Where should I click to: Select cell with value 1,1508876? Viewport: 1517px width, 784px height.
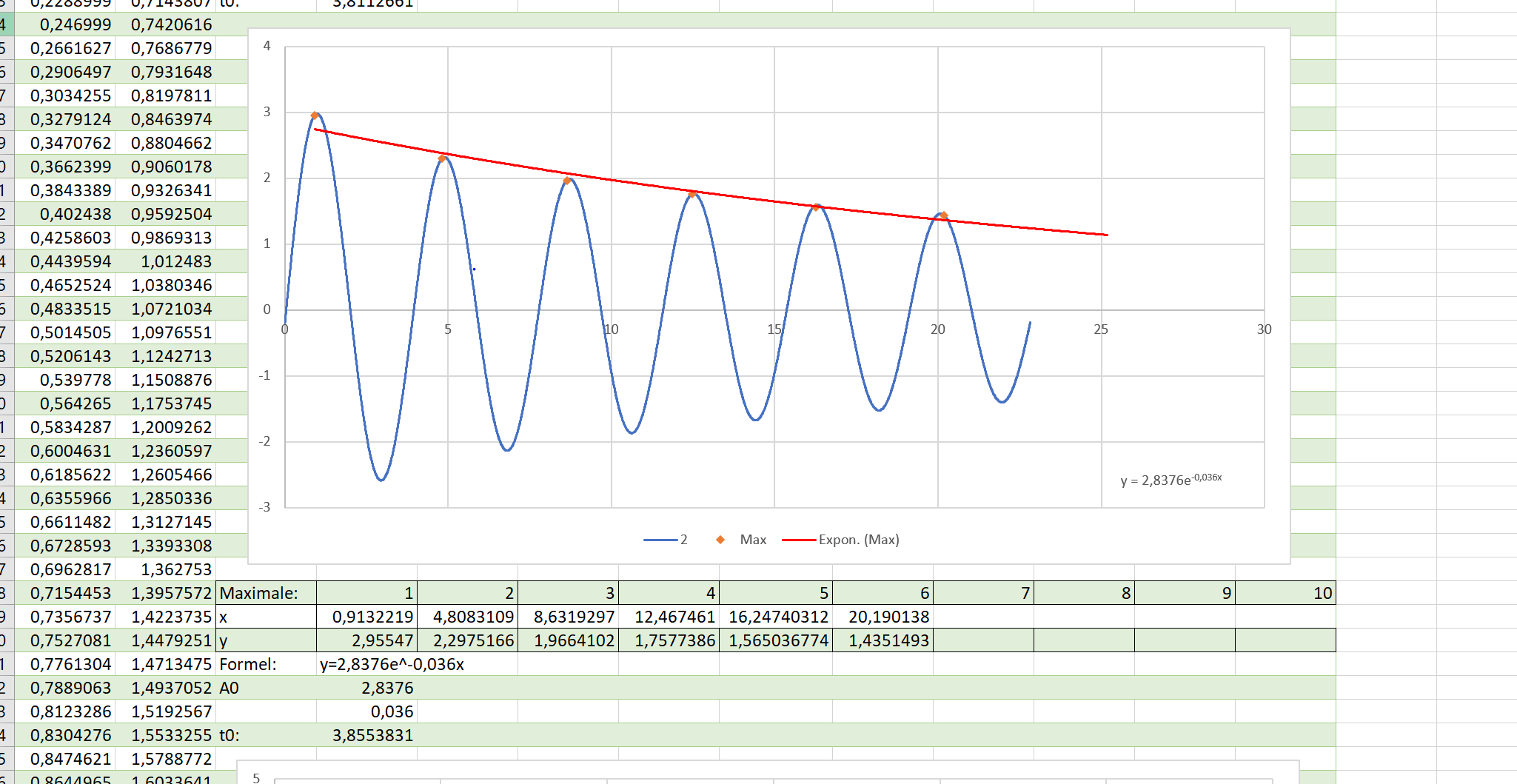coord(165,380)
